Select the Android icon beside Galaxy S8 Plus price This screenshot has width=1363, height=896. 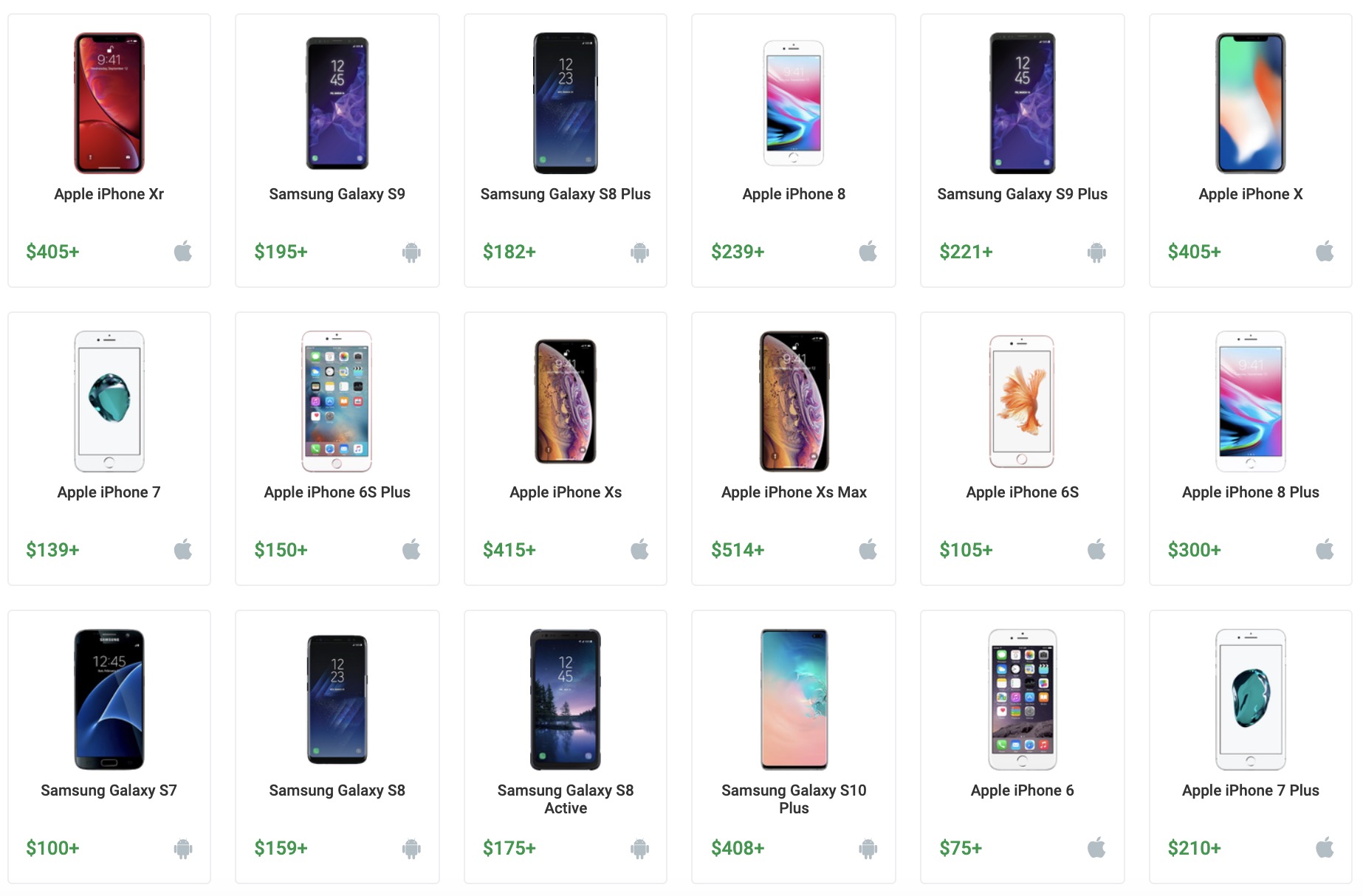[639, 252]
